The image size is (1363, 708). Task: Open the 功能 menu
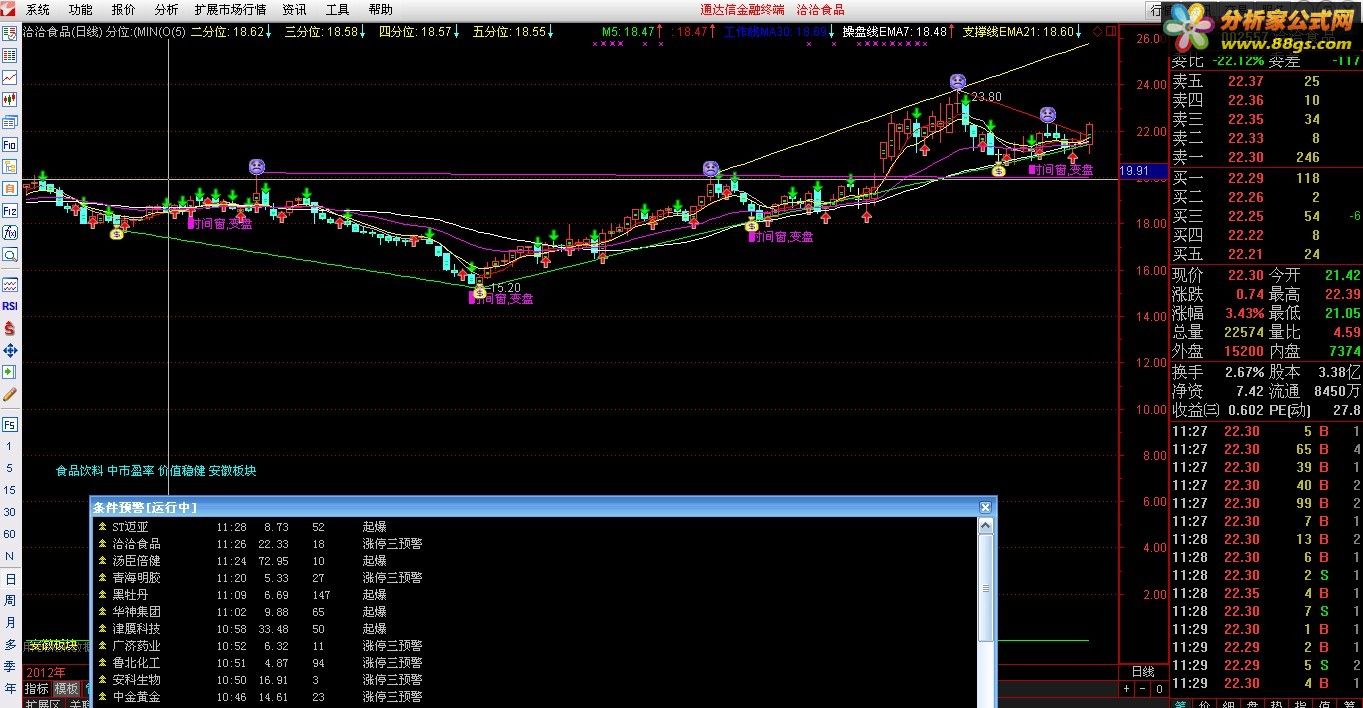(81, 10)
